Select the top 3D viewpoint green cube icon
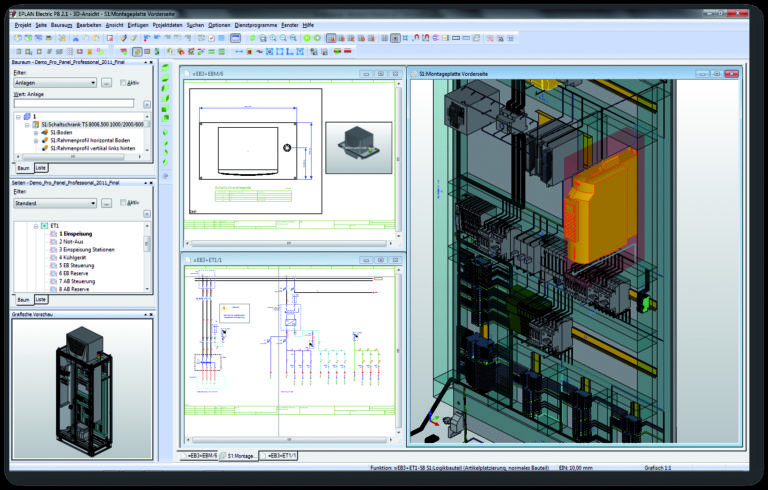 coord(166,68)
